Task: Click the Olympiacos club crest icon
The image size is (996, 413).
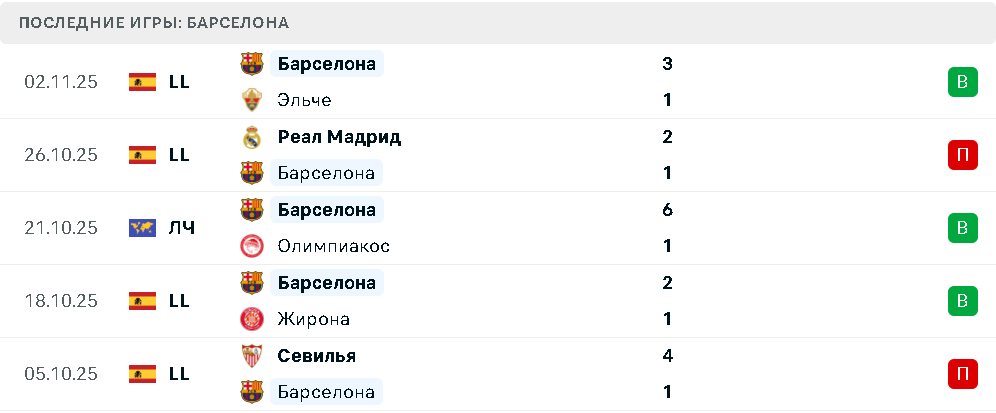Action: click(251, 246)
